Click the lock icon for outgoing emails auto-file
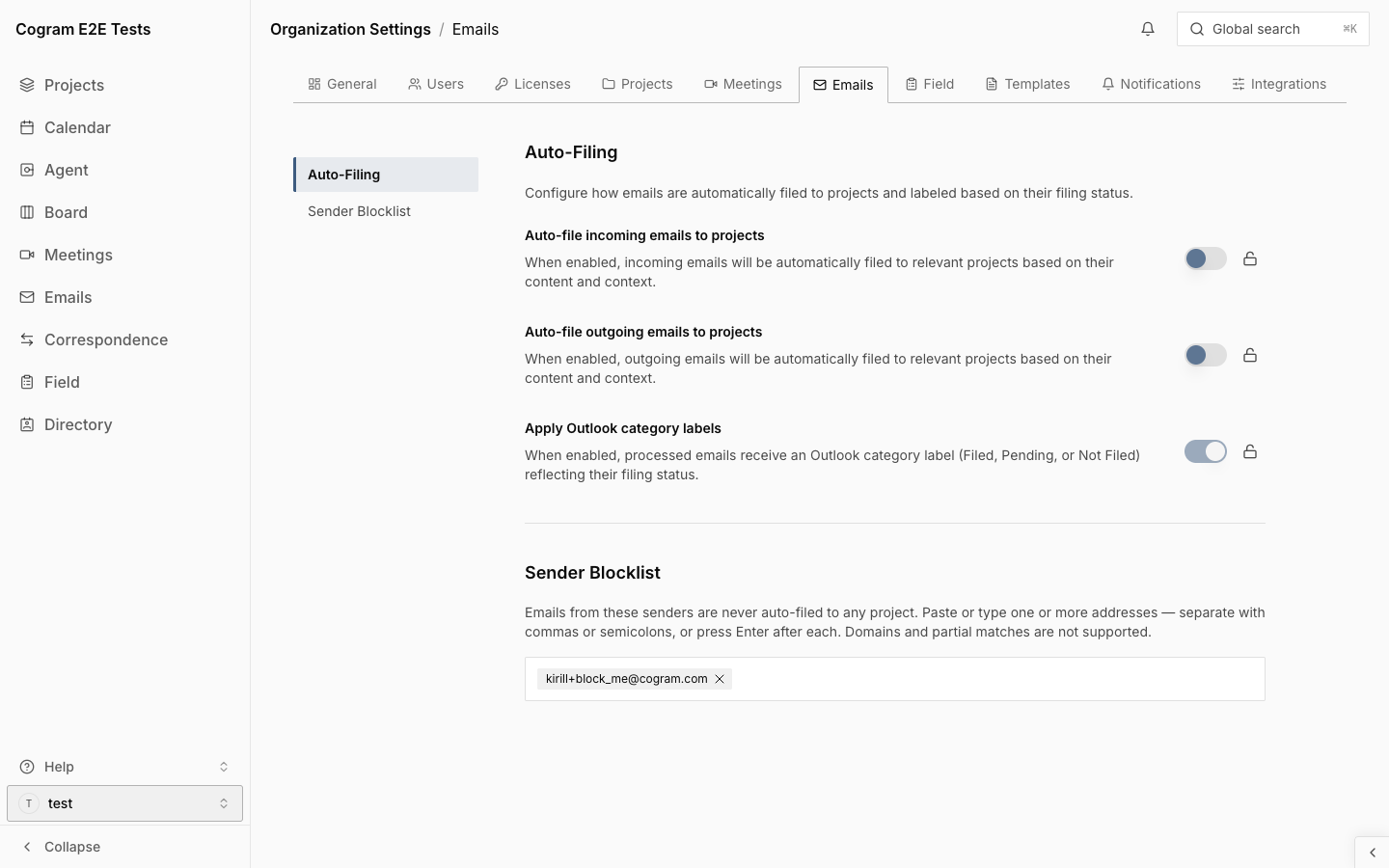Screen dimensions: 1389x868 (x=1250, y=355)
